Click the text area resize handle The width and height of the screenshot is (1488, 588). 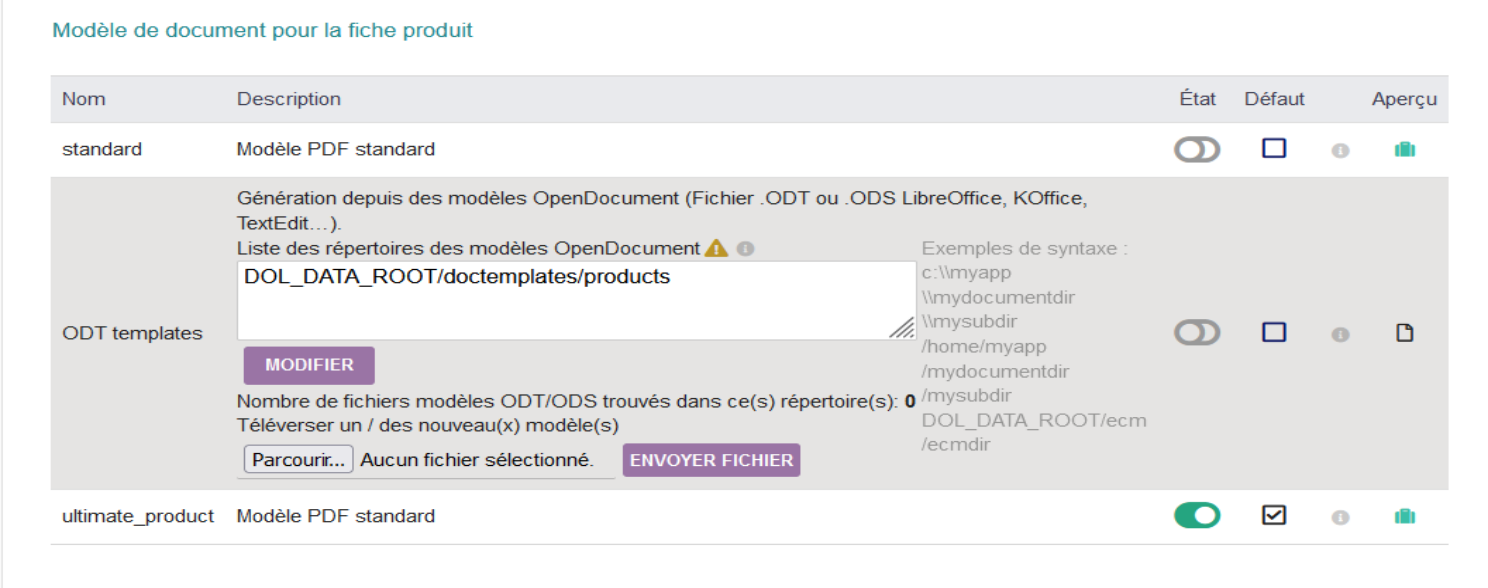point(902,327)
